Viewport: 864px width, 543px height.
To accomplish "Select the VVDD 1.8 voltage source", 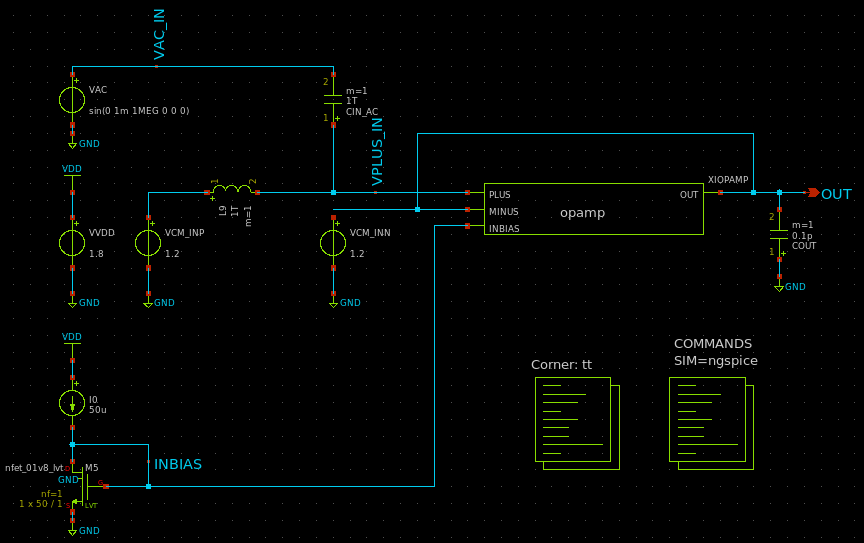I will click(x=72, y=243).
